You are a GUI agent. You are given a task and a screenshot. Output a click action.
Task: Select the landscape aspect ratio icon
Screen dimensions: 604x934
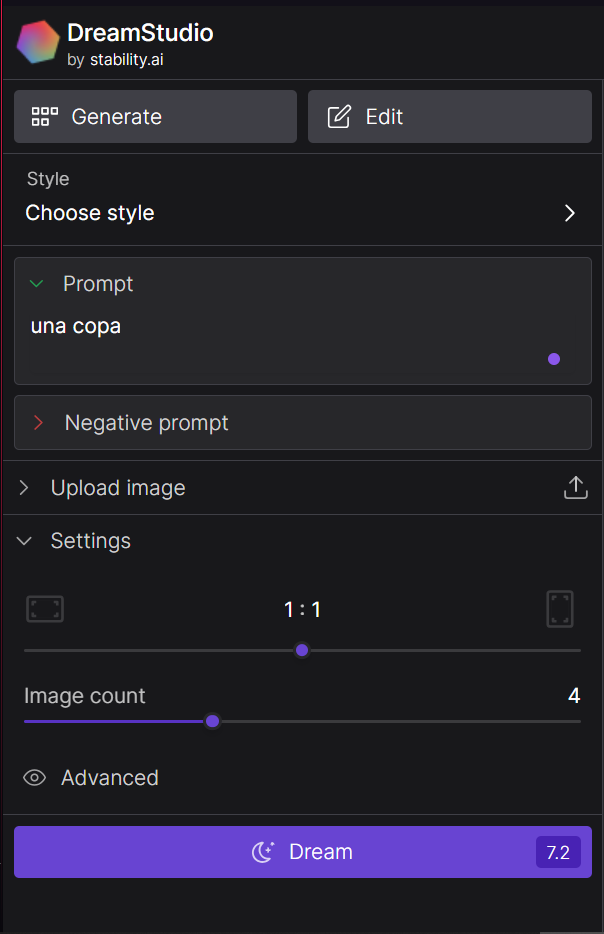click(x=45, y=609)
